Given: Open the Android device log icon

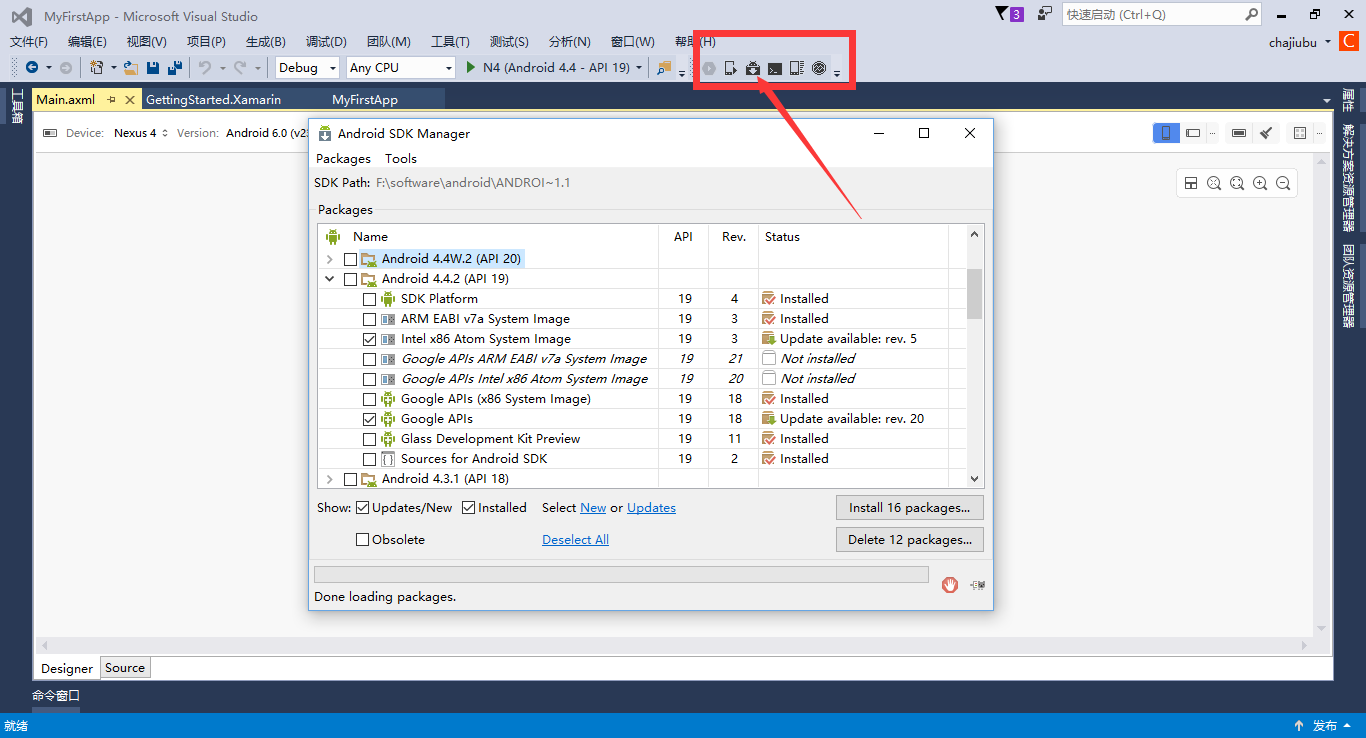Looking at the screenshot, I should tap(797, 68).
